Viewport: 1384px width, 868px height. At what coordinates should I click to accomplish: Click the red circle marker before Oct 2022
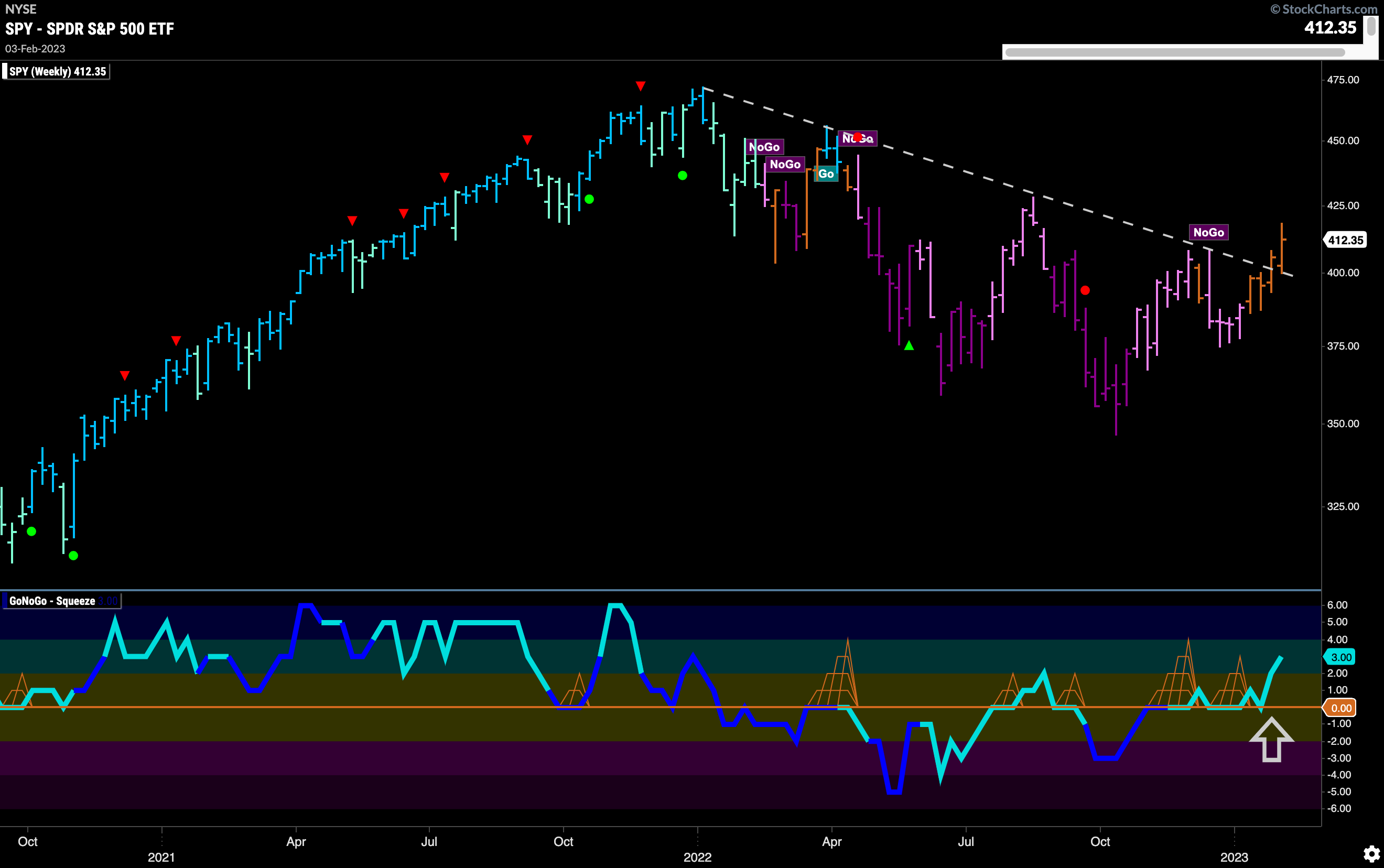pos(1085,290)
